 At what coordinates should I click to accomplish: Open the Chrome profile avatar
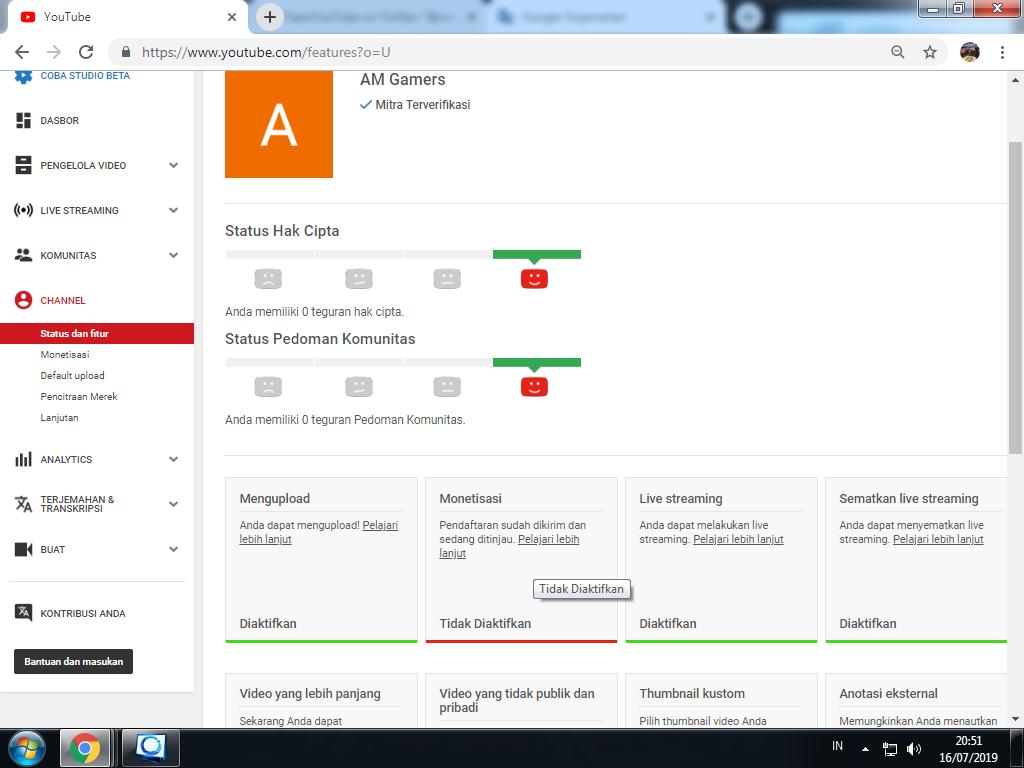click(970, 52)
